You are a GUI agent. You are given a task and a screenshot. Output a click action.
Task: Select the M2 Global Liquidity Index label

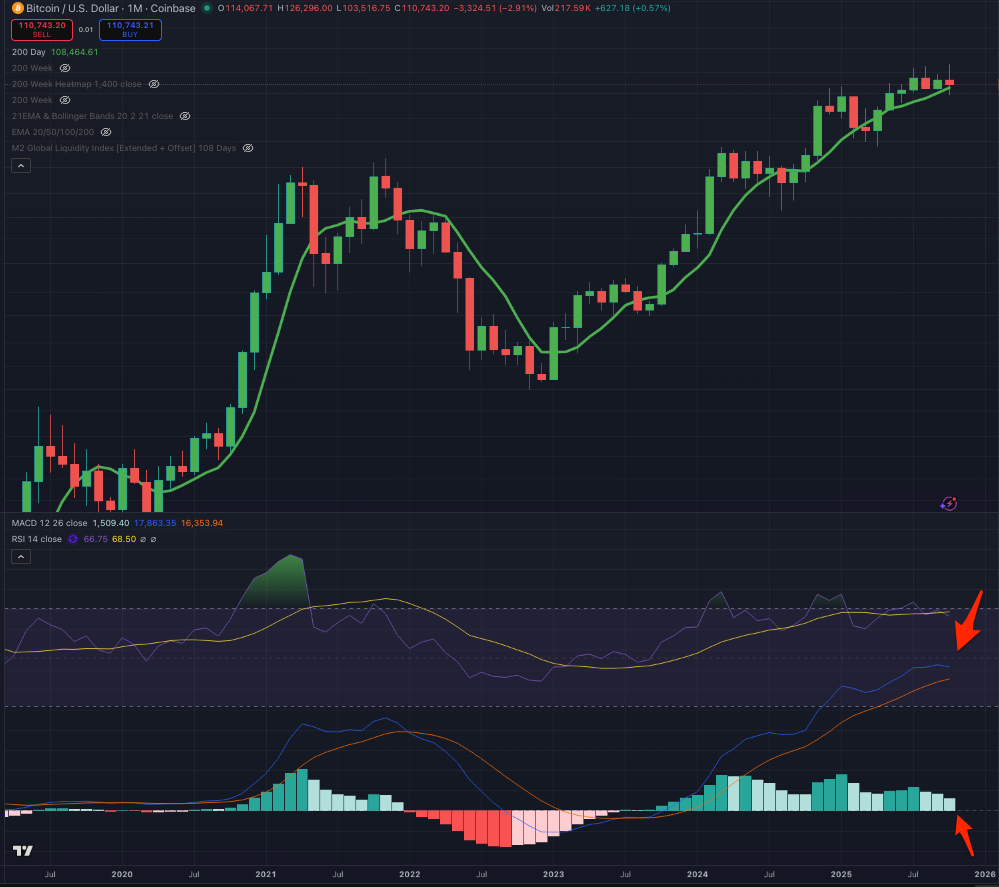click(x=124, y=148)
